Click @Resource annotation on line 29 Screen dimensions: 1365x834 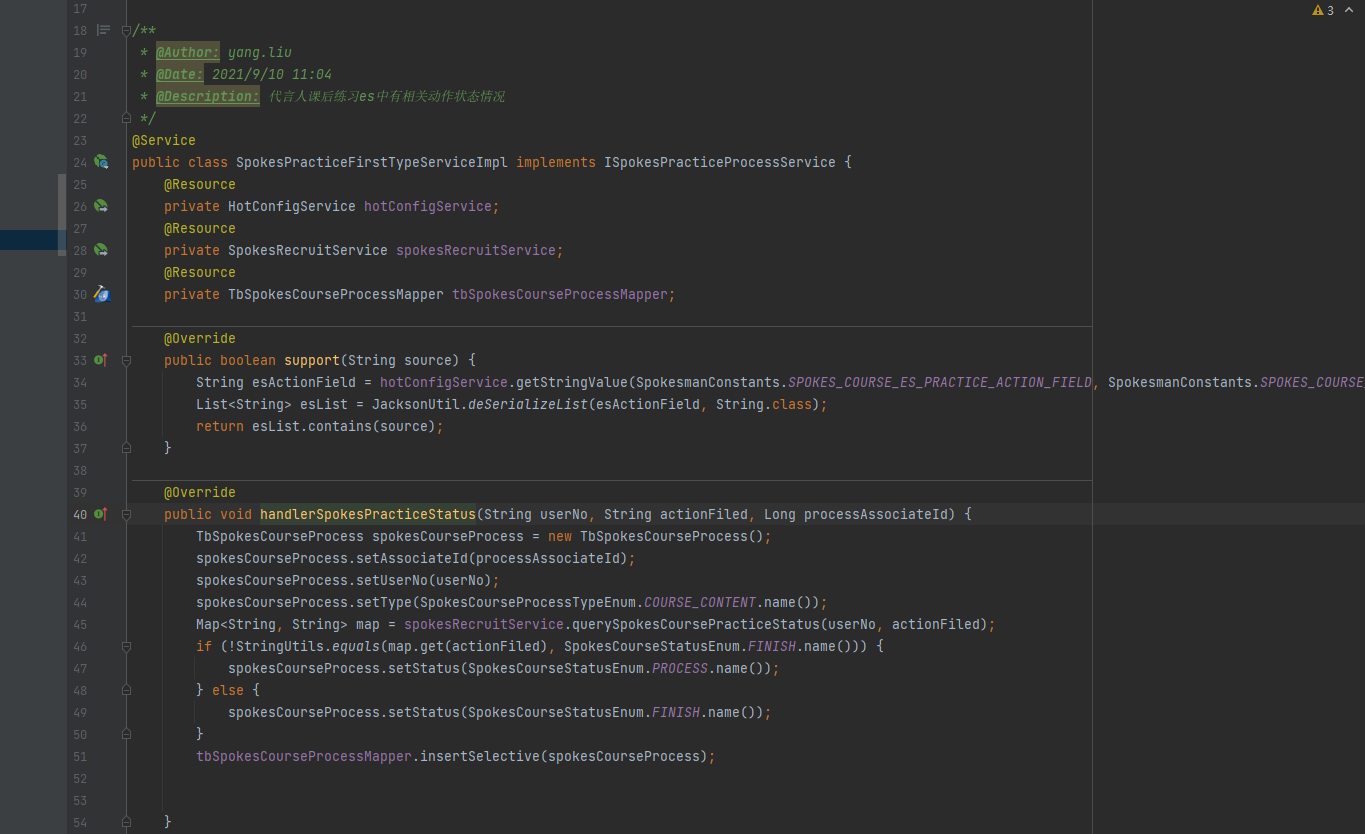tap(200, 272)
